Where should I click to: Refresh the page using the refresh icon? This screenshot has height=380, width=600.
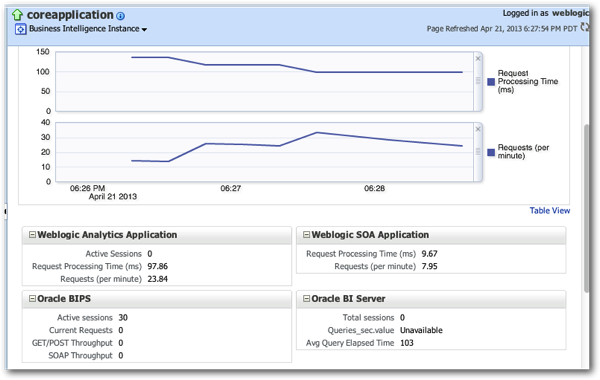pyautogui.click(x=584, y=27)
